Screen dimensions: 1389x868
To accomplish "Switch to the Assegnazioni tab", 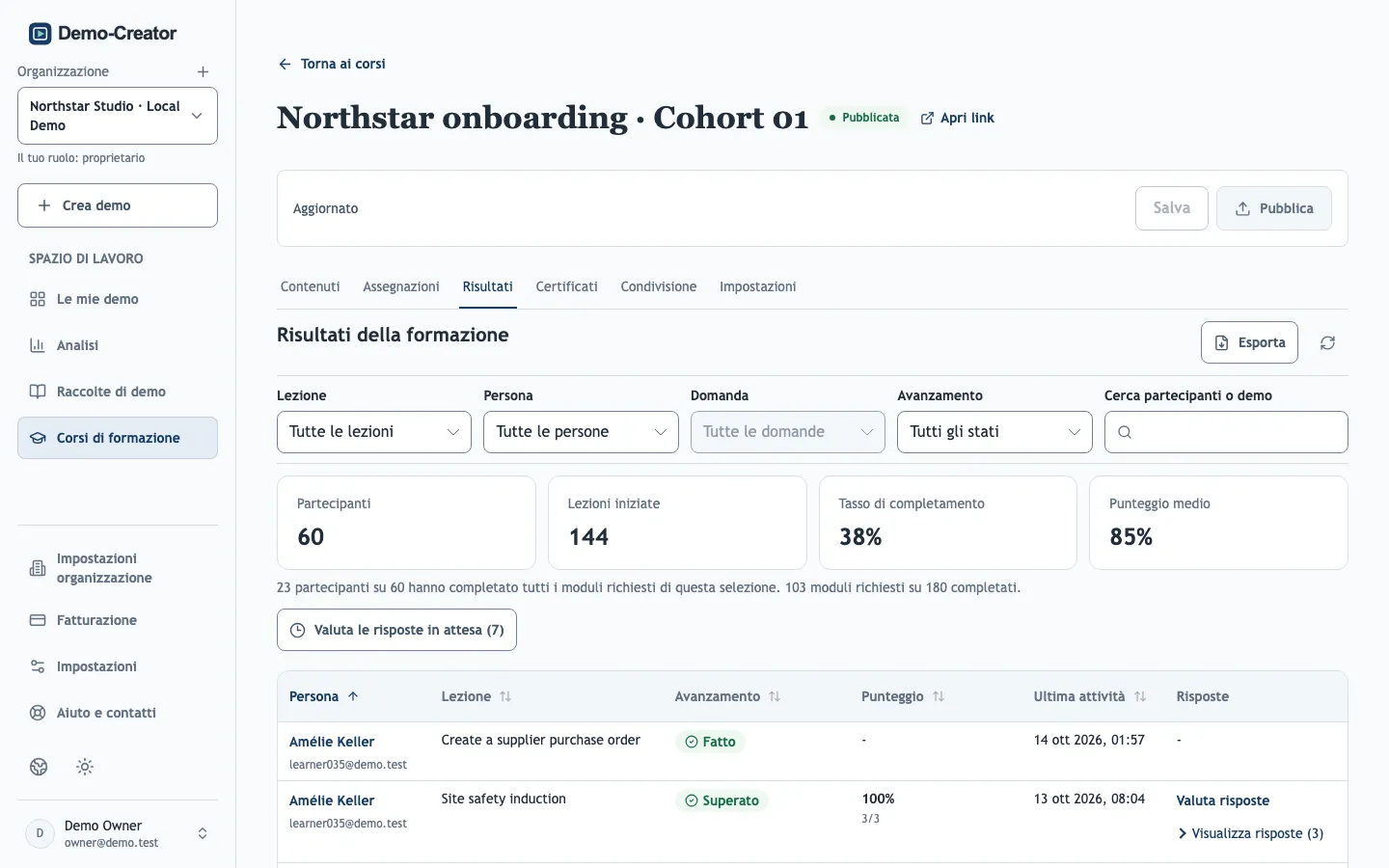I will click(401, 286).
